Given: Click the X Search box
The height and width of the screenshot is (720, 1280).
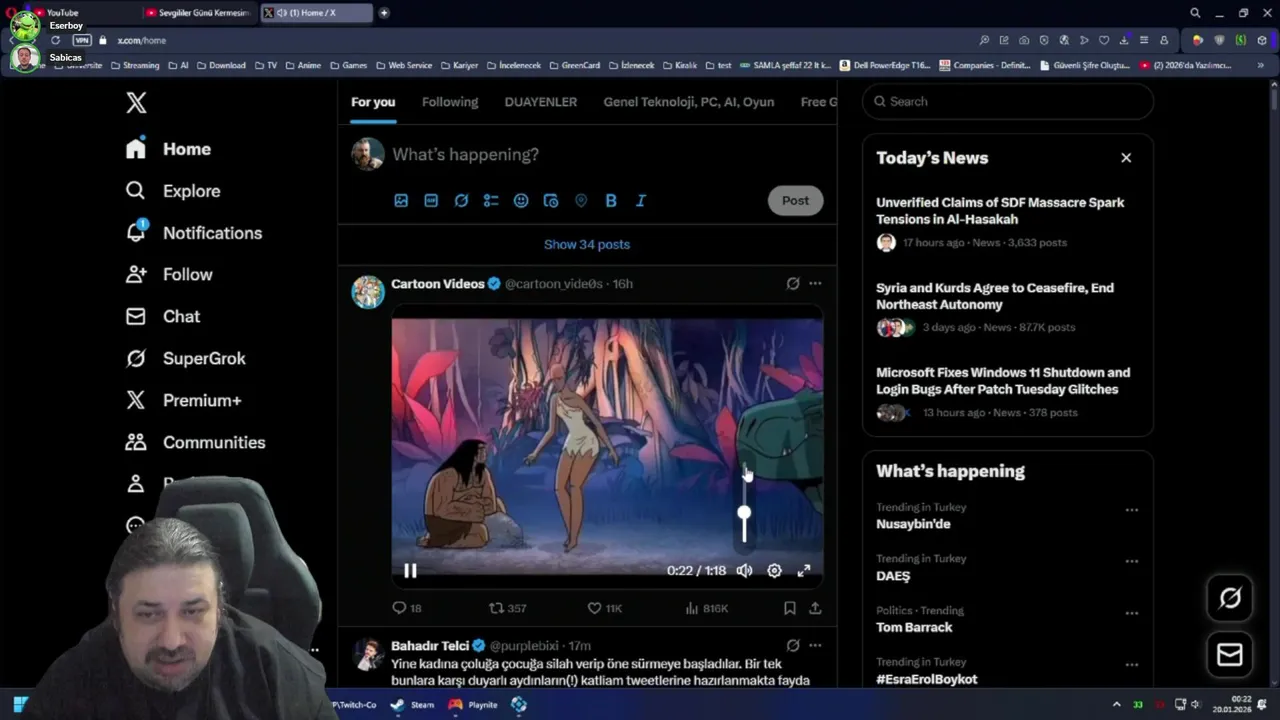Looking at the screenshot, I should 1008,101.
